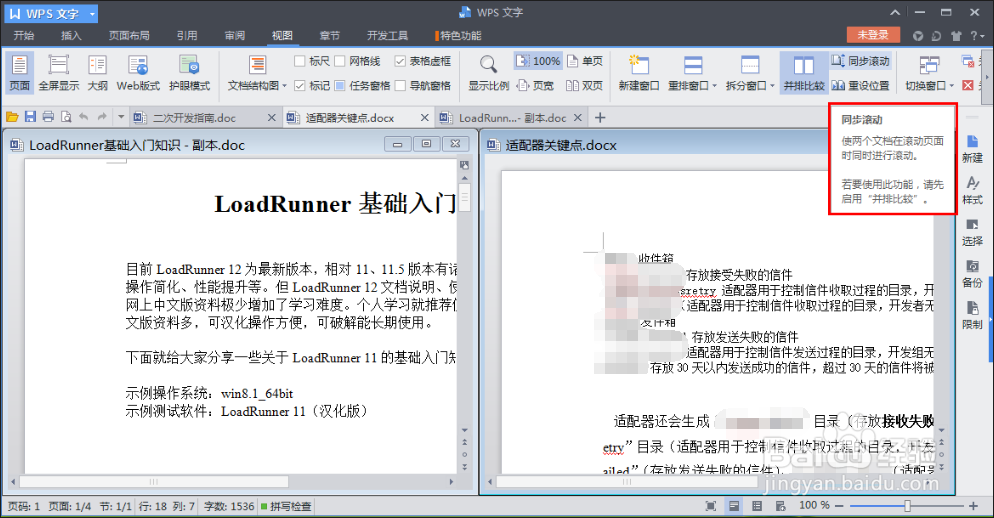Viewport: 994px width, 518px height.
Task: Click the 未登录 login button
Action: pyautogui.click(x=873, y=35)
